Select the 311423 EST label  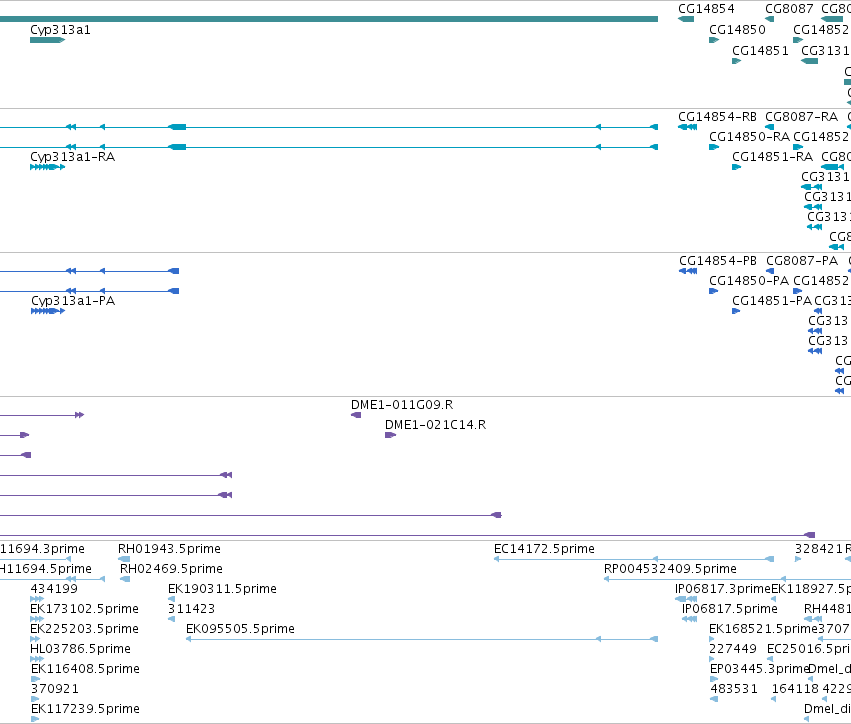click(191, 609)
